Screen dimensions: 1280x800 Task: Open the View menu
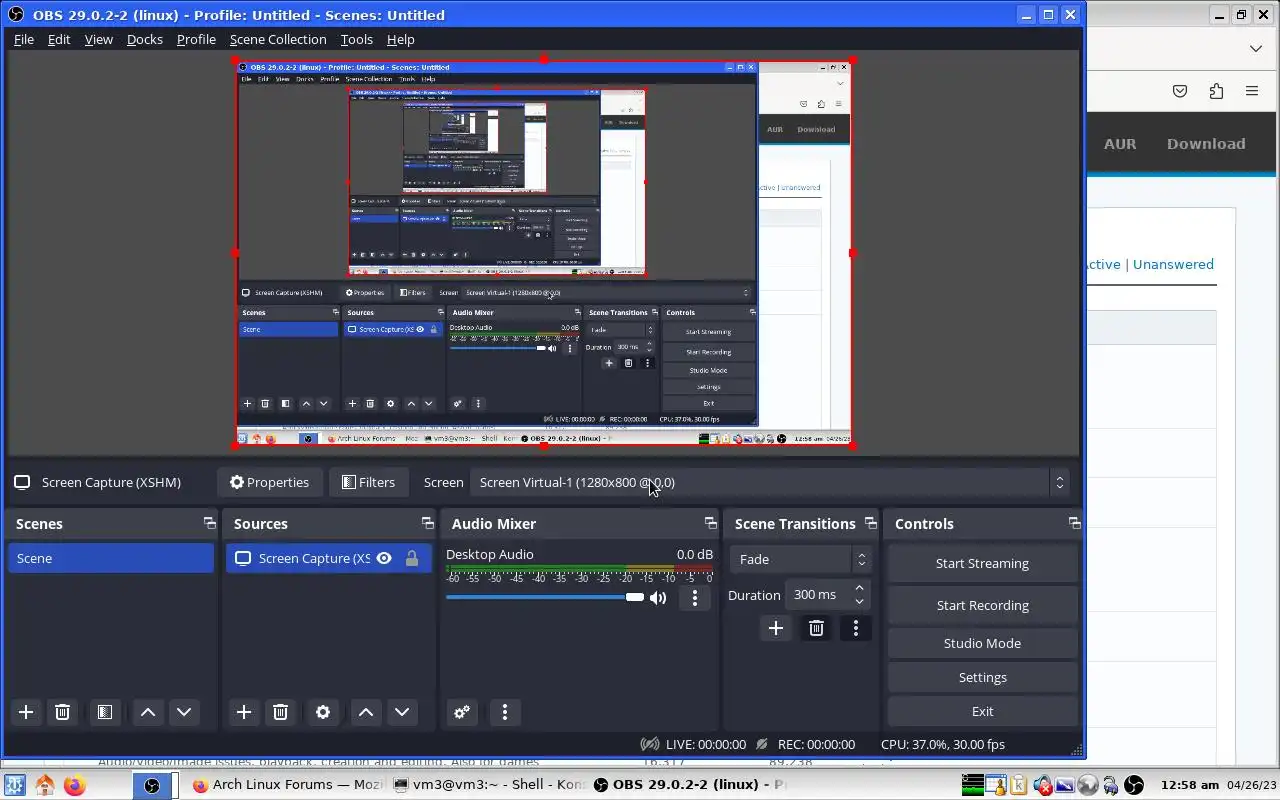tap(98, 39)
